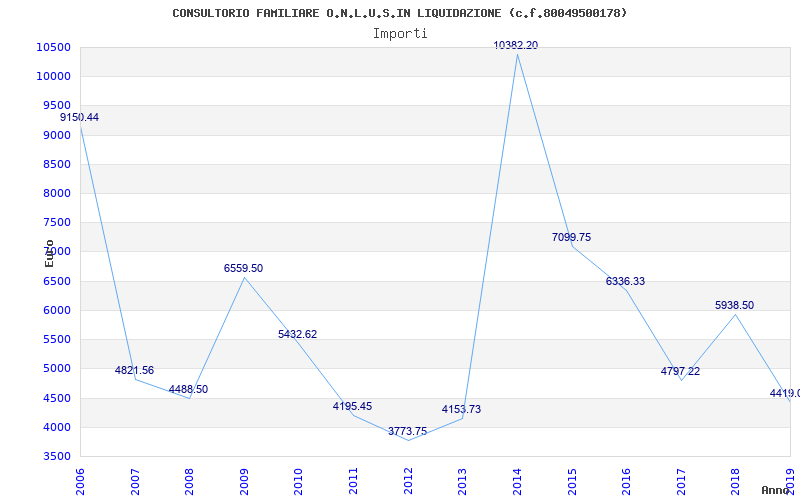Click the 2012 x-axis year label

[x=408, y=481]
